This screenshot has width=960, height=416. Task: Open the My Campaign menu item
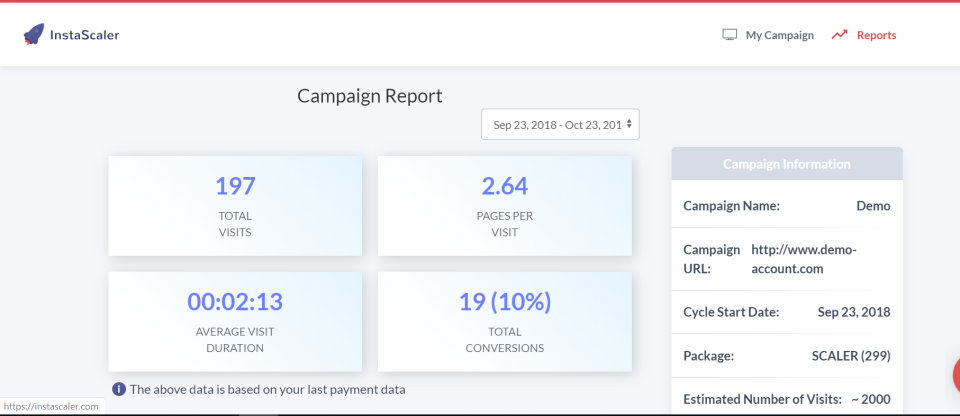click(768, 35)
